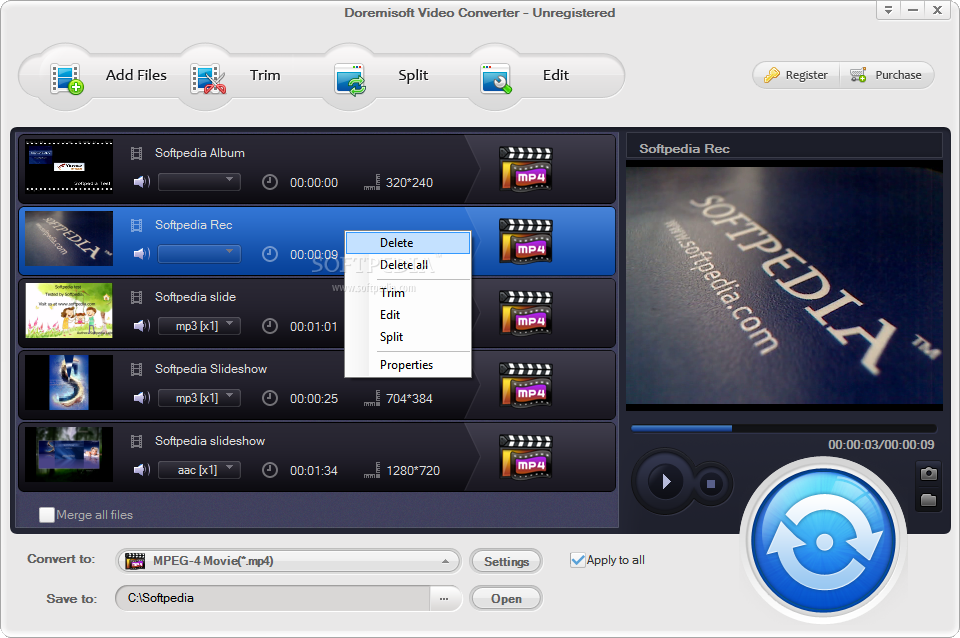960x638 pixels.
Task: Click clock icon in Softpedia slideshow 00:01:34 row
Action: click(269, 470)
